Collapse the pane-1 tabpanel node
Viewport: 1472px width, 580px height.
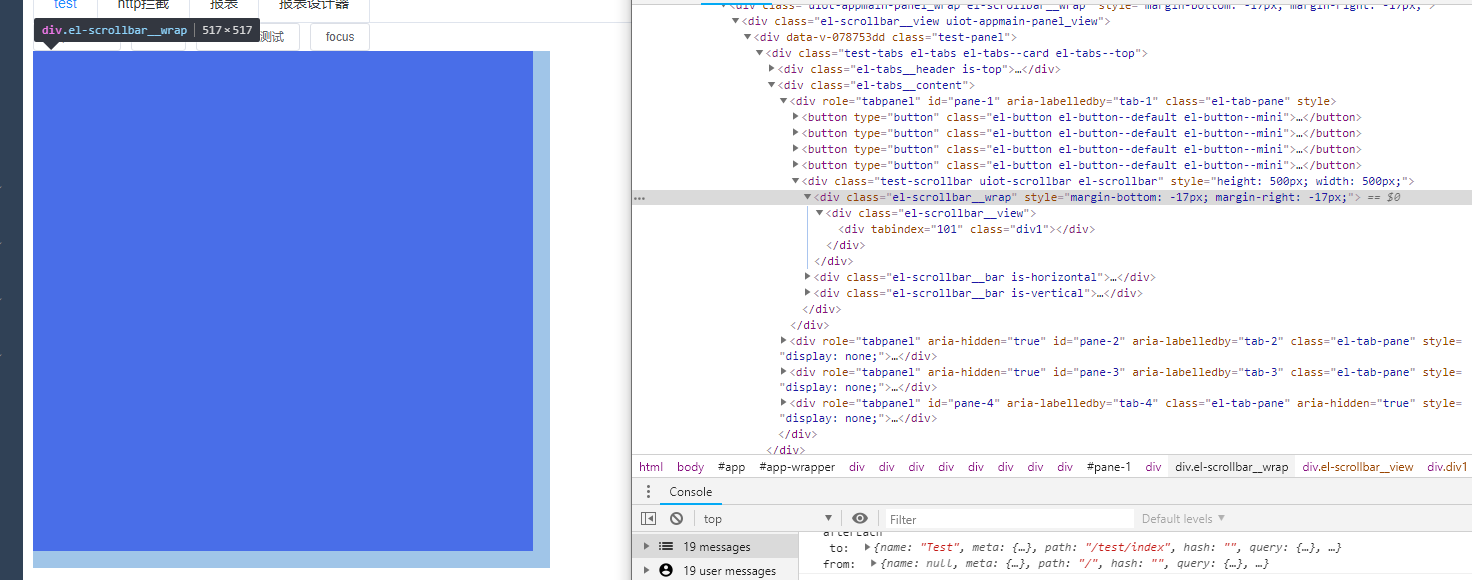coord(784,101)
